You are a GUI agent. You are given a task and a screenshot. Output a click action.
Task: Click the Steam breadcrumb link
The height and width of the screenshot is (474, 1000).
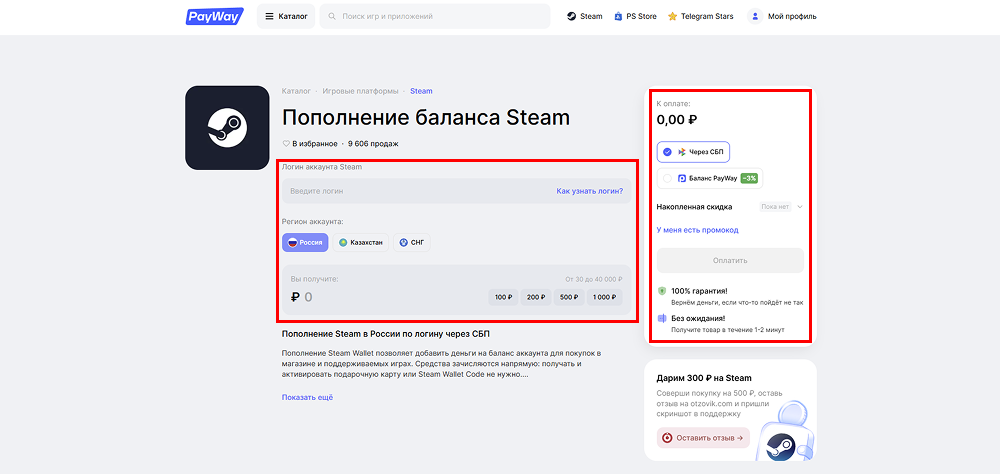421,91
